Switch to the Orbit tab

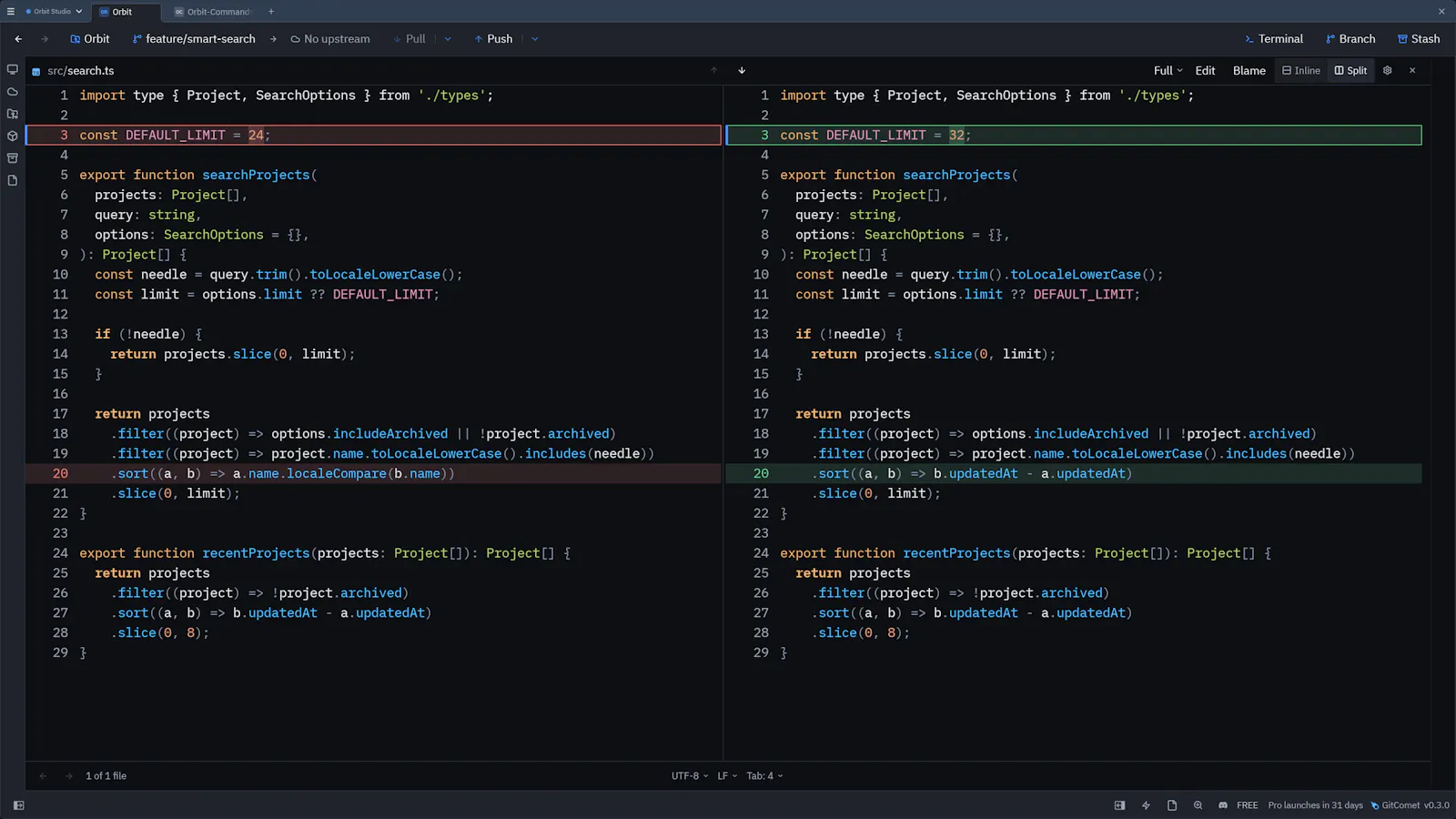click(126, 12)
